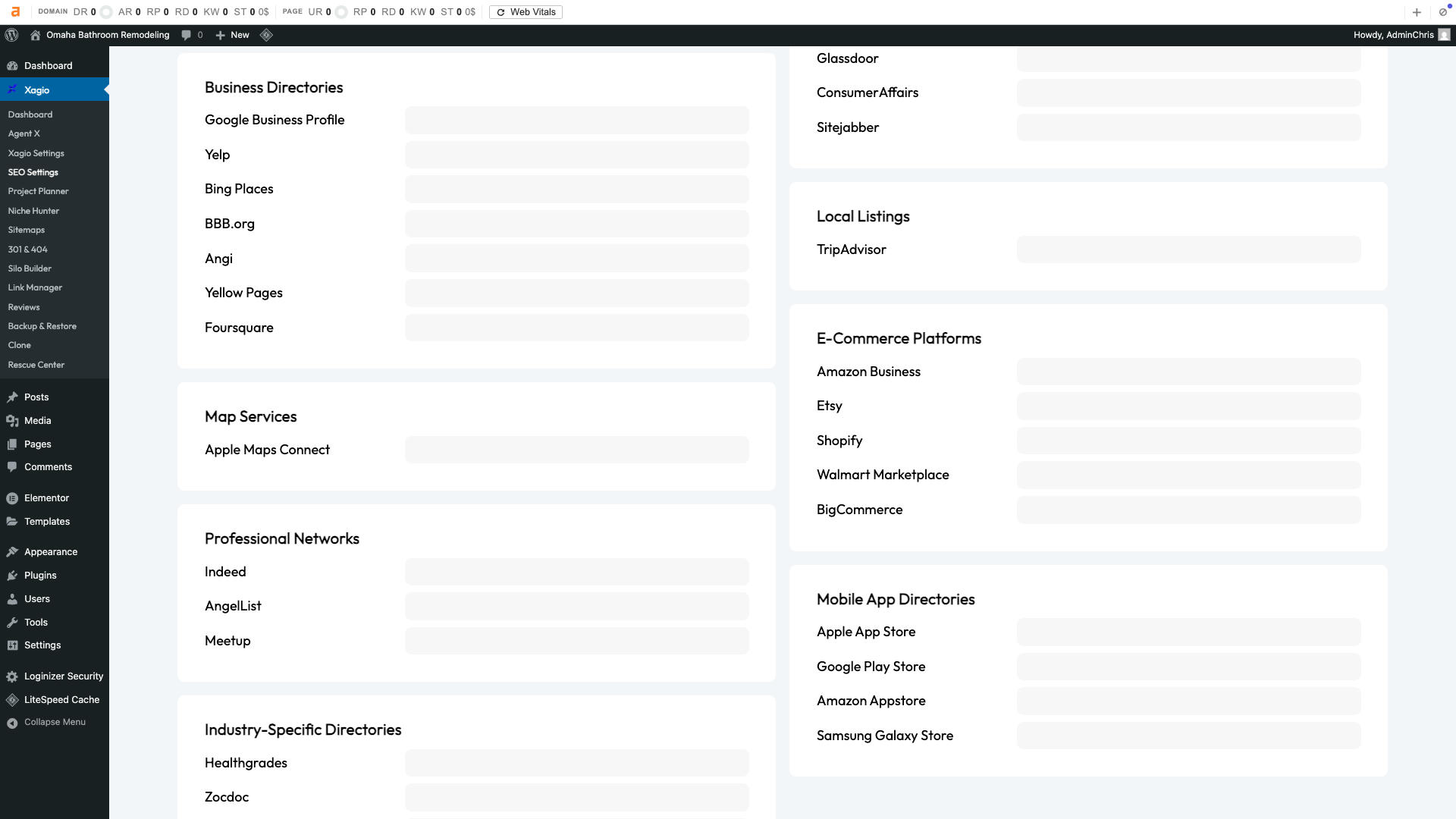This screenshot has width=1456, height=819.
Task: Open Loginizer Security gear icon
Action: 12,676
